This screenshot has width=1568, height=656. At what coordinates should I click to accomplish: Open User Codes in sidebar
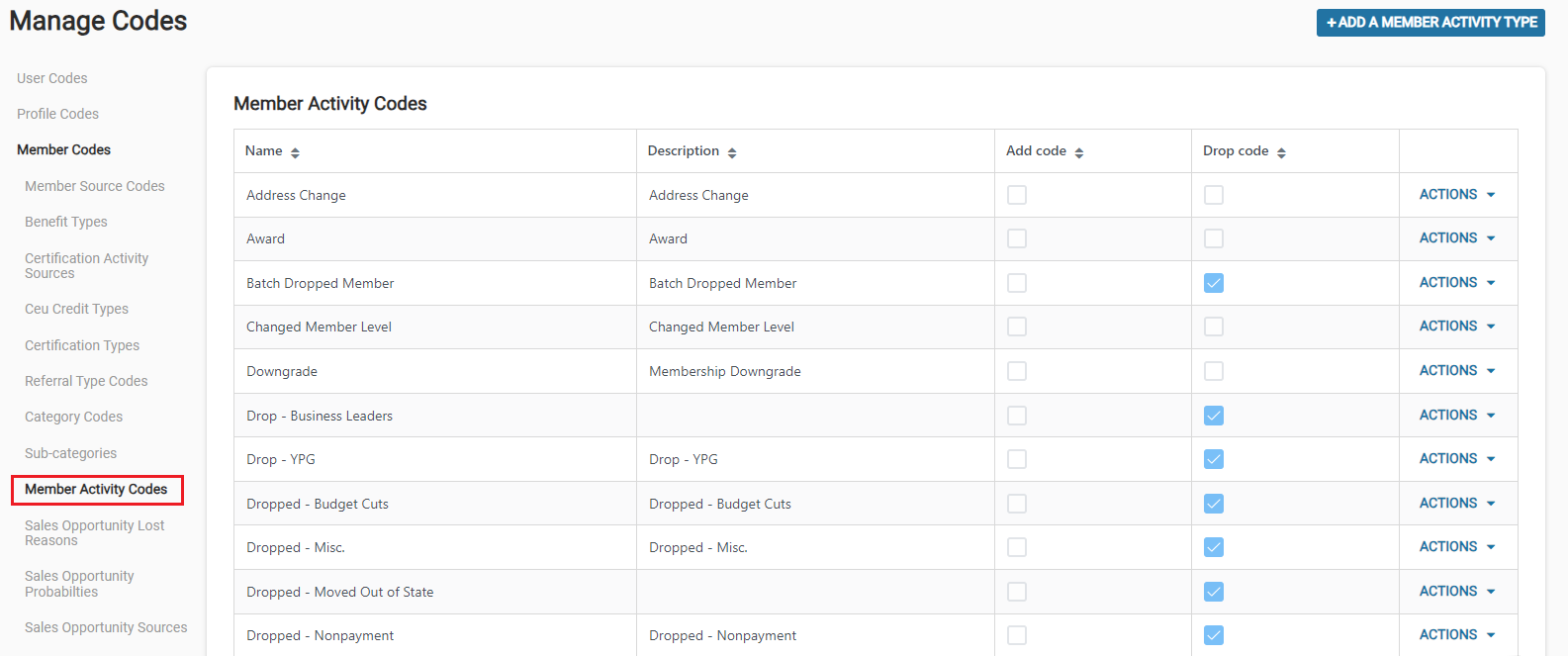(x=52, y=78)
